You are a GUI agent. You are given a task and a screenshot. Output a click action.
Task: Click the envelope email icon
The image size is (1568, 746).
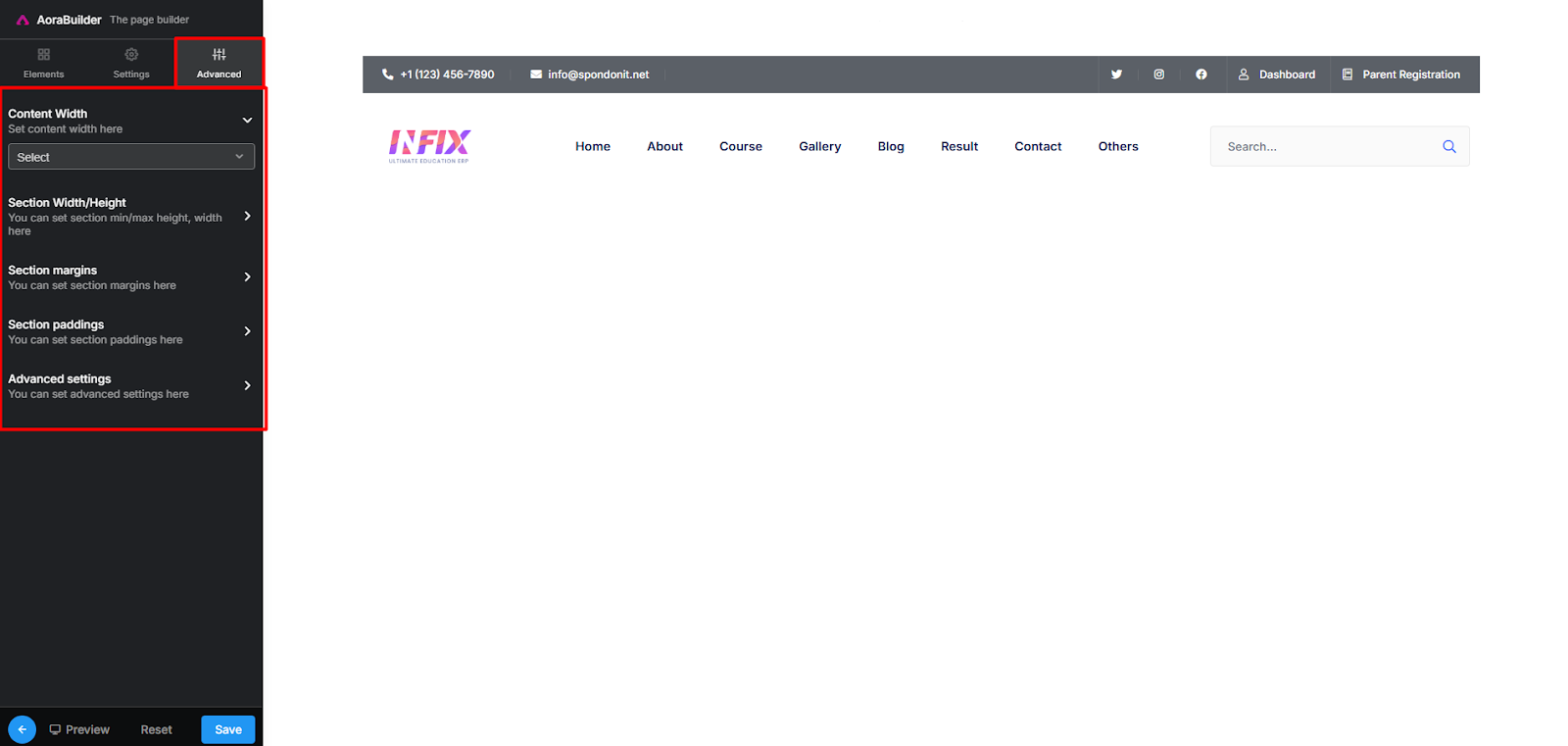click(x=536, y=75)
